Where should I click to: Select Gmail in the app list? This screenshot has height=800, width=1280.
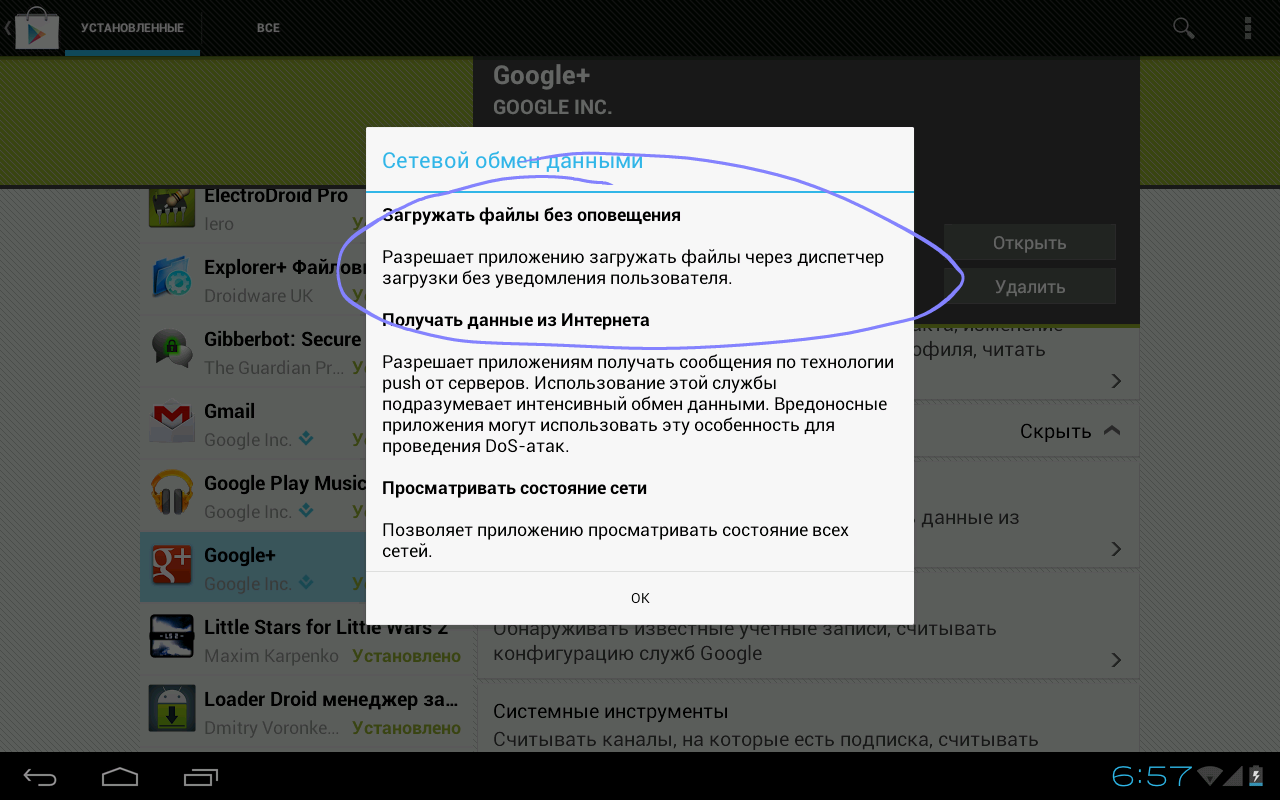pyautogui.click(x=306, y=424)
